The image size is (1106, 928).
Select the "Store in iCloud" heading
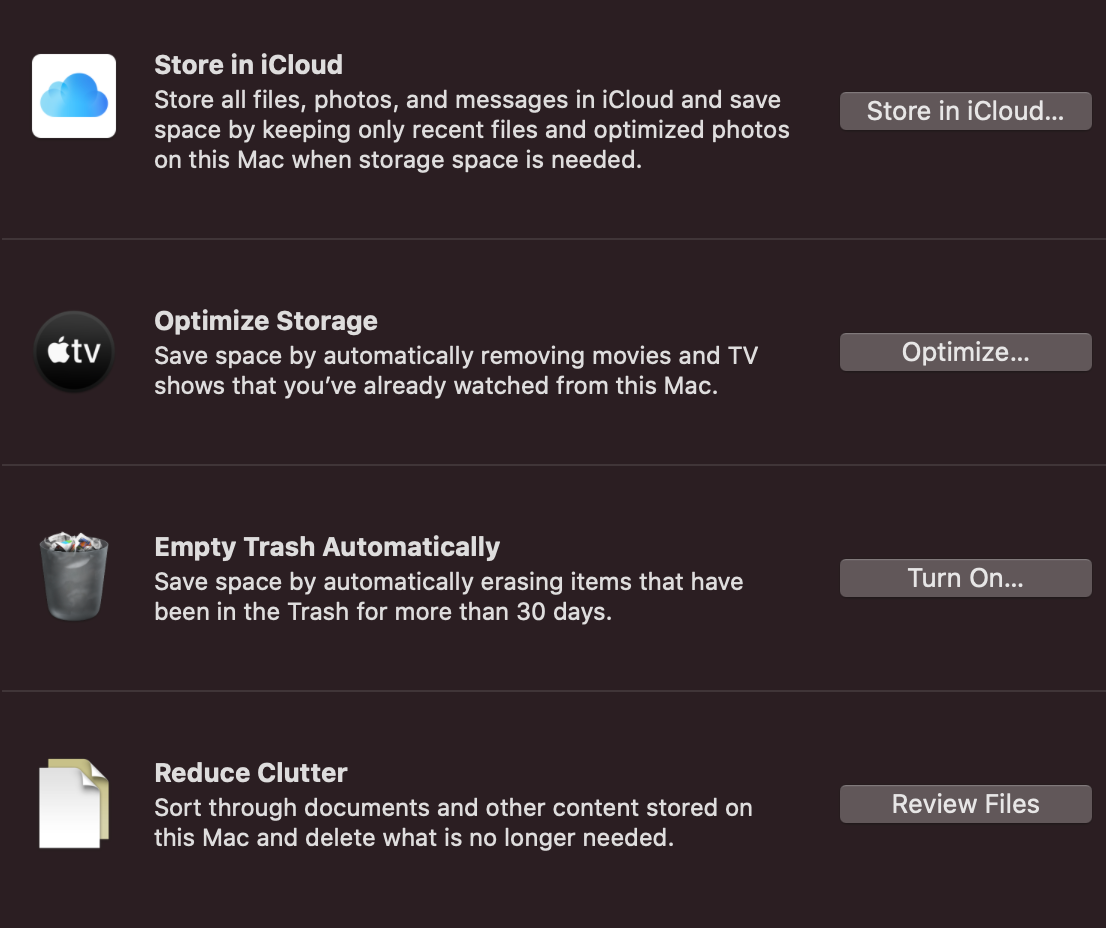(248, 65)
